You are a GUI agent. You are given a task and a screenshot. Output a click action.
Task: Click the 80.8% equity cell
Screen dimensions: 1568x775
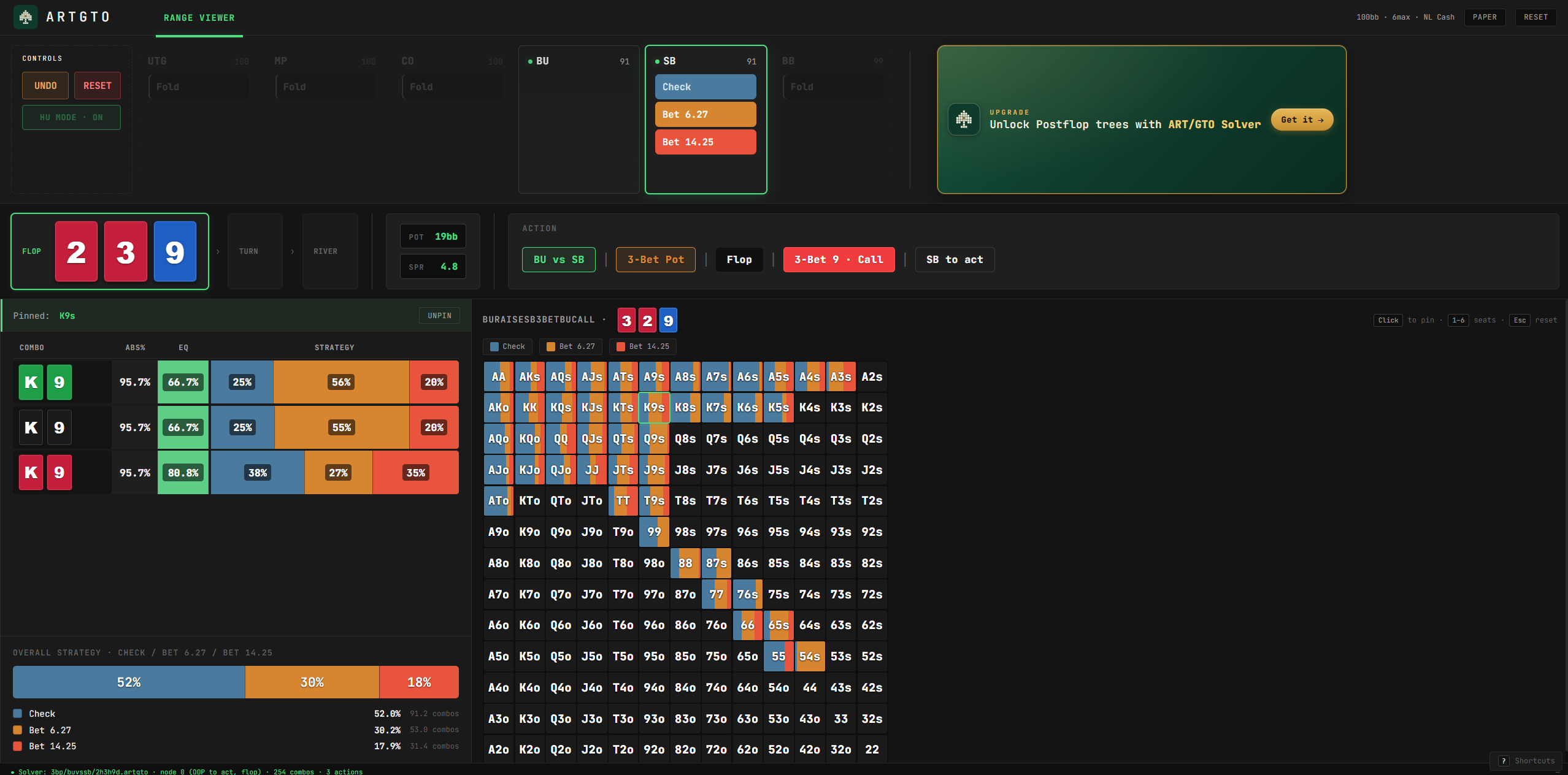point(183,473)
